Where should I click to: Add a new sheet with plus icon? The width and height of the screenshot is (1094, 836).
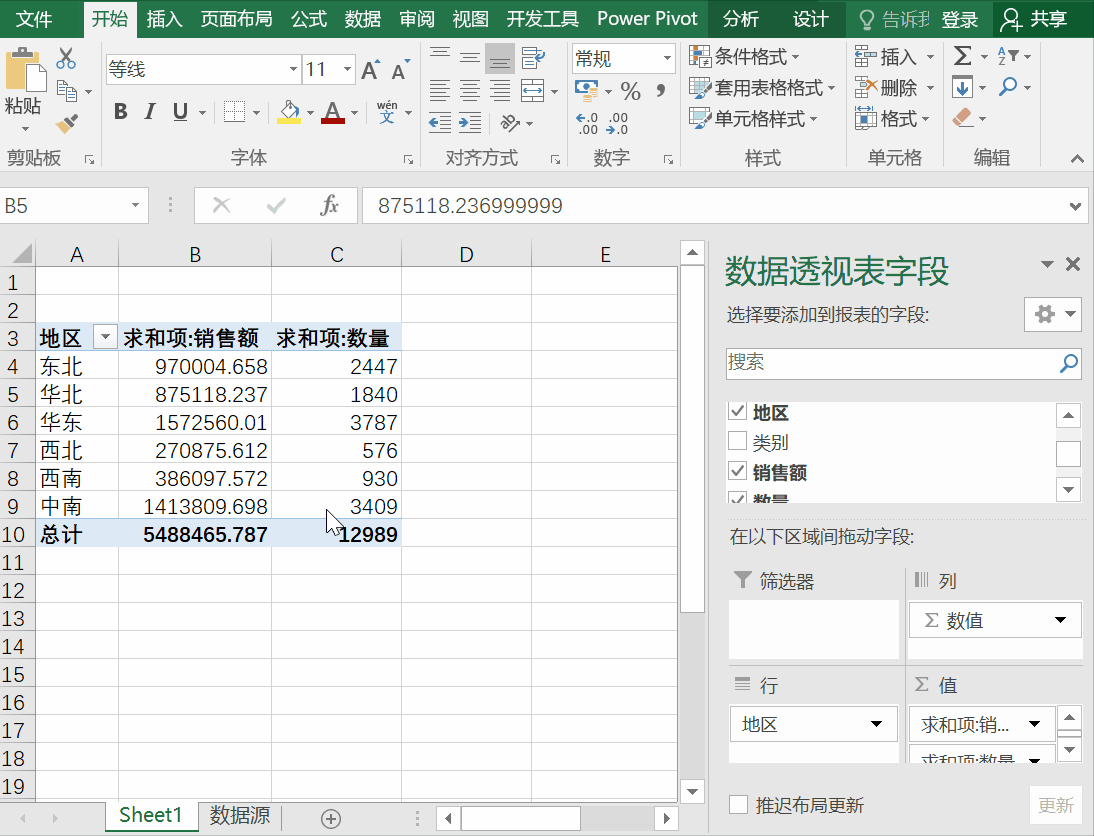331,819
